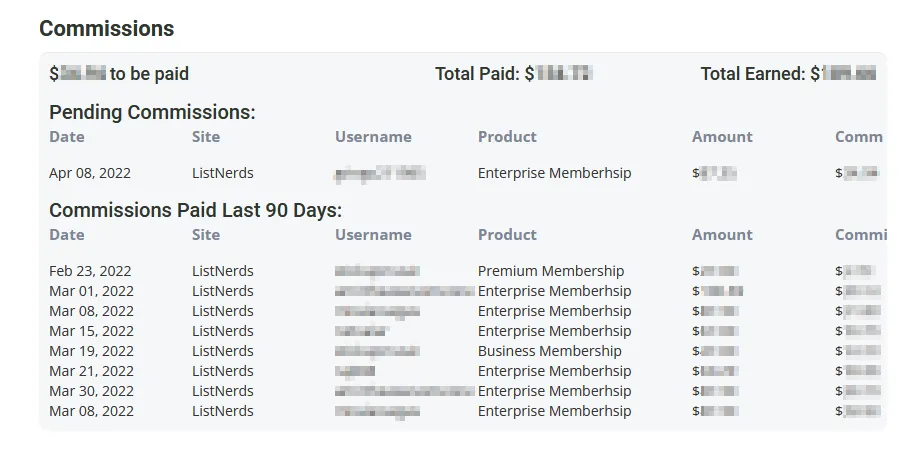Select the Pending Commissions section title
915x466 pixels.
click(x=152, y=112)
